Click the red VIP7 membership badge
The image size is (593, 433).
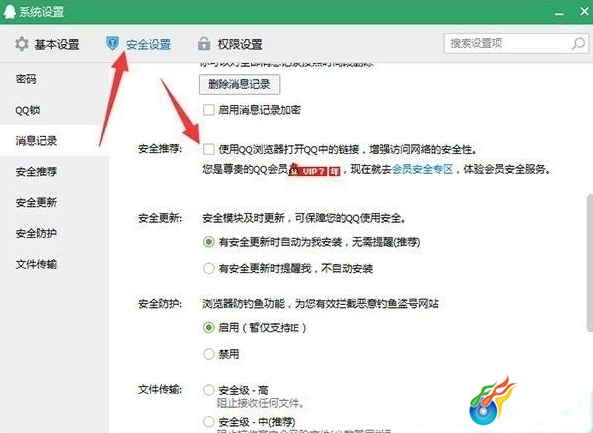pos(315,170)
